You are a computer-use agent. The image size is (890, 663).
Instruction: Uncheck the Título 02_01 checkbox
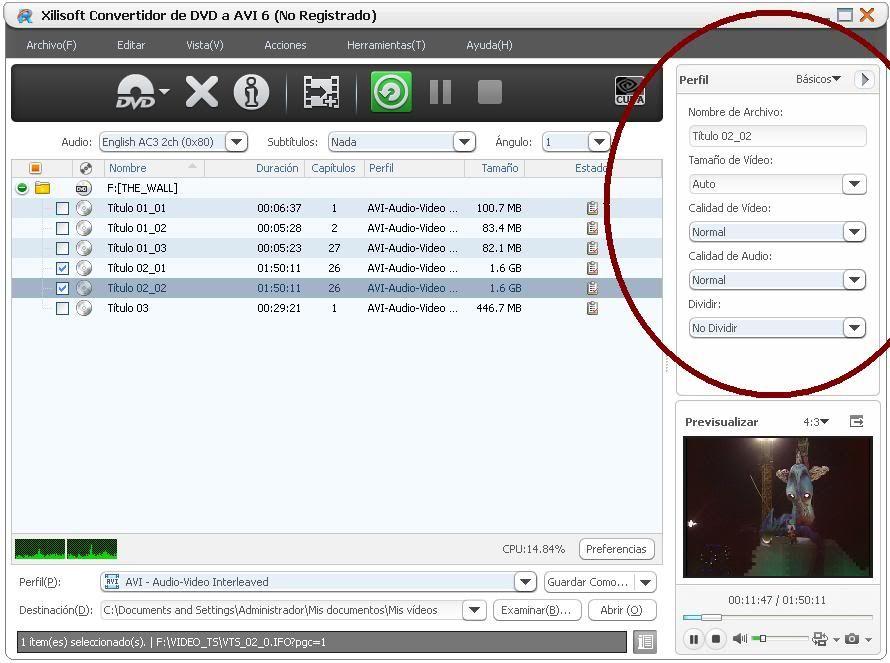coord(62,268)
